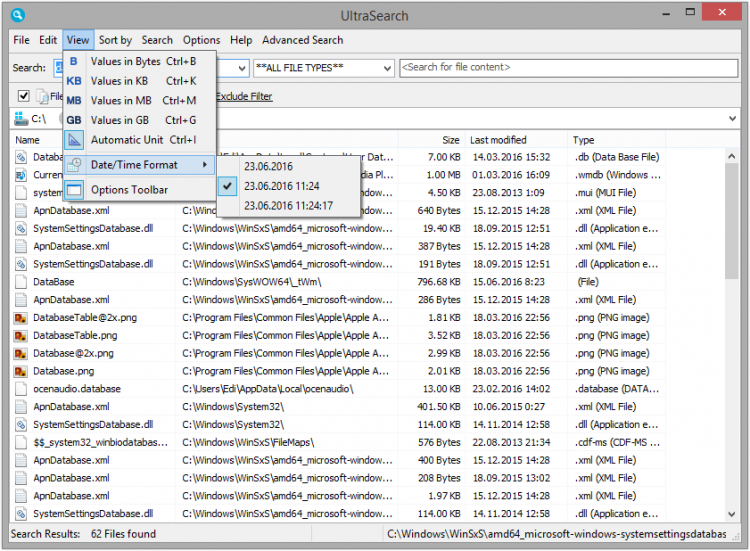Open the Edit menu
The image size is (750, 551).
coord(48,40)
